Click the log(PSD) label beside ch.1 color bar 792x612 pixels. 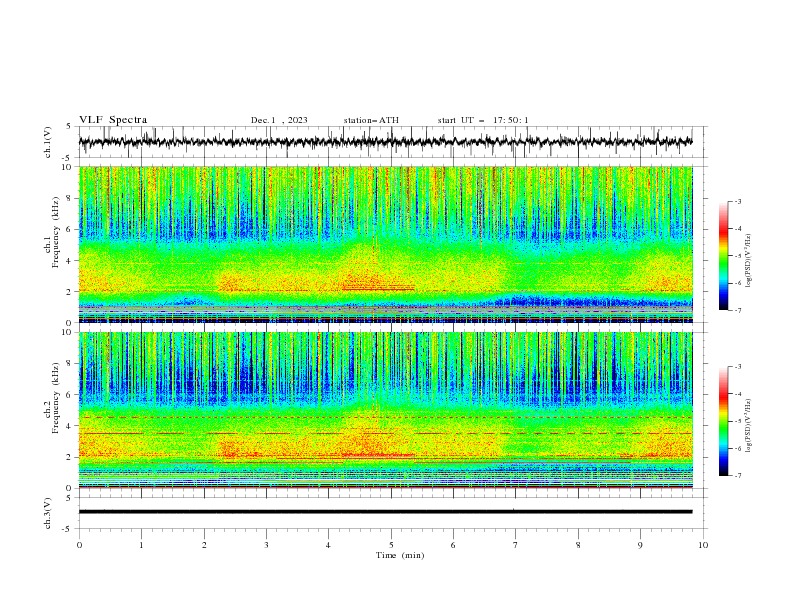pyautogui.click(x=748, y=261)
